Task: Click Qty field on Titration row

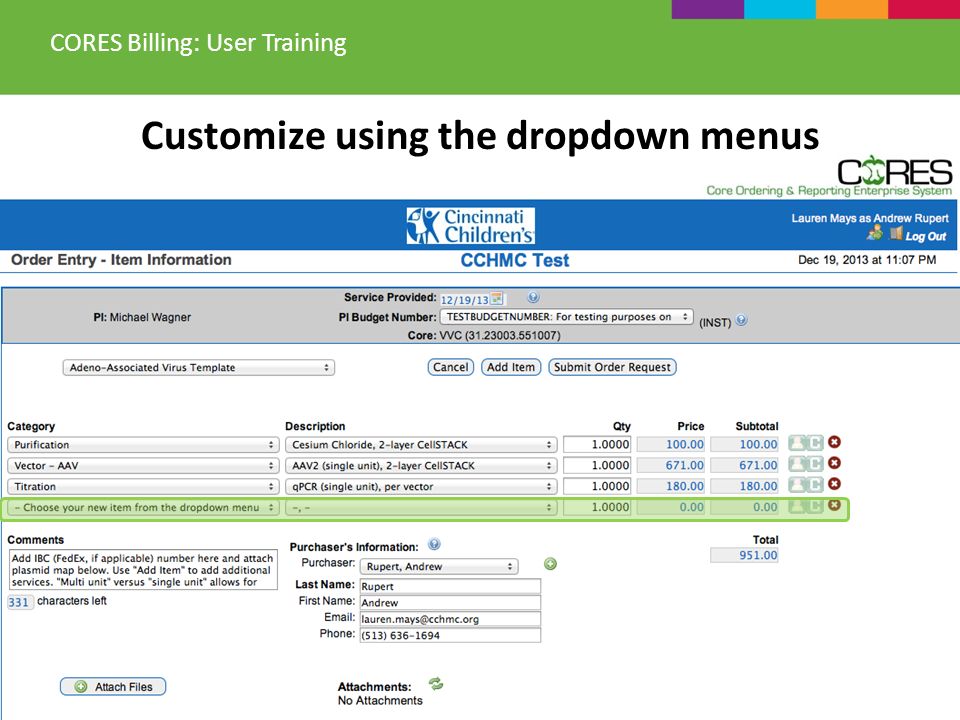Action: click(597, 486)
